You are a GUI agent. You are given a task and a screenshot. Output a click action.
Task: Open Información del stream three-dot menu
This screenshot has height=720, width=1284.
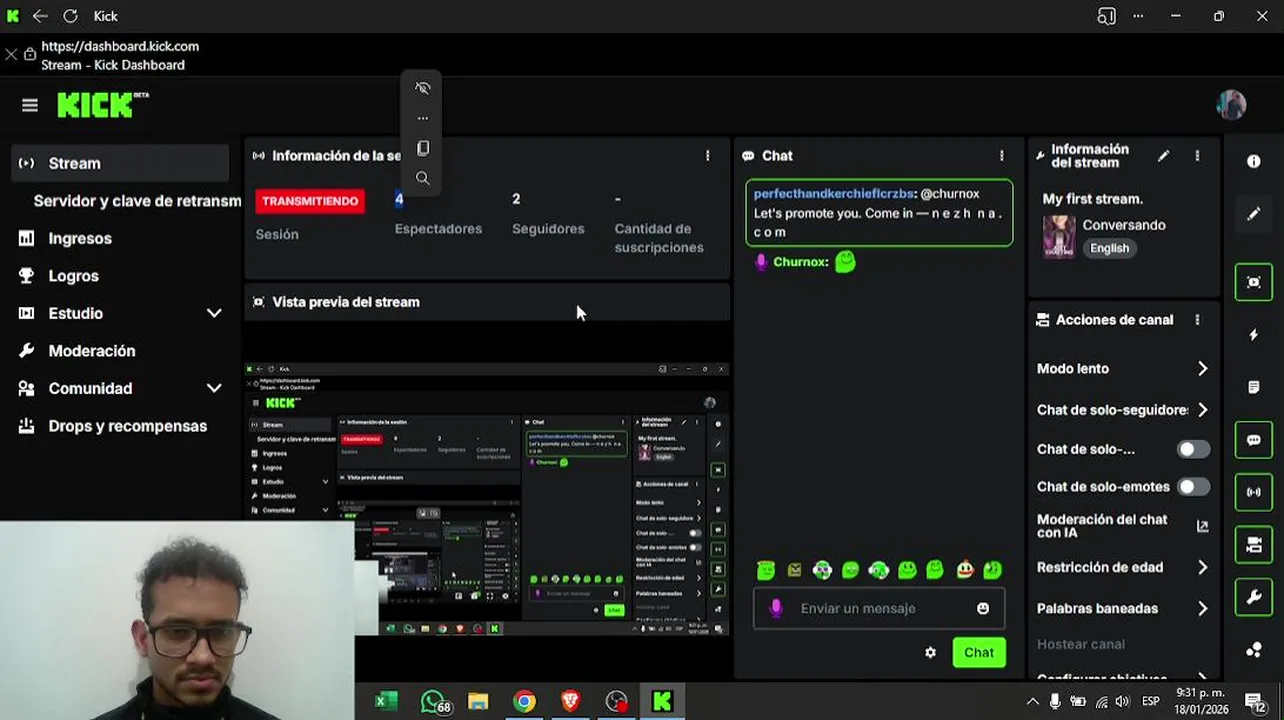(x=1197, y=156)
